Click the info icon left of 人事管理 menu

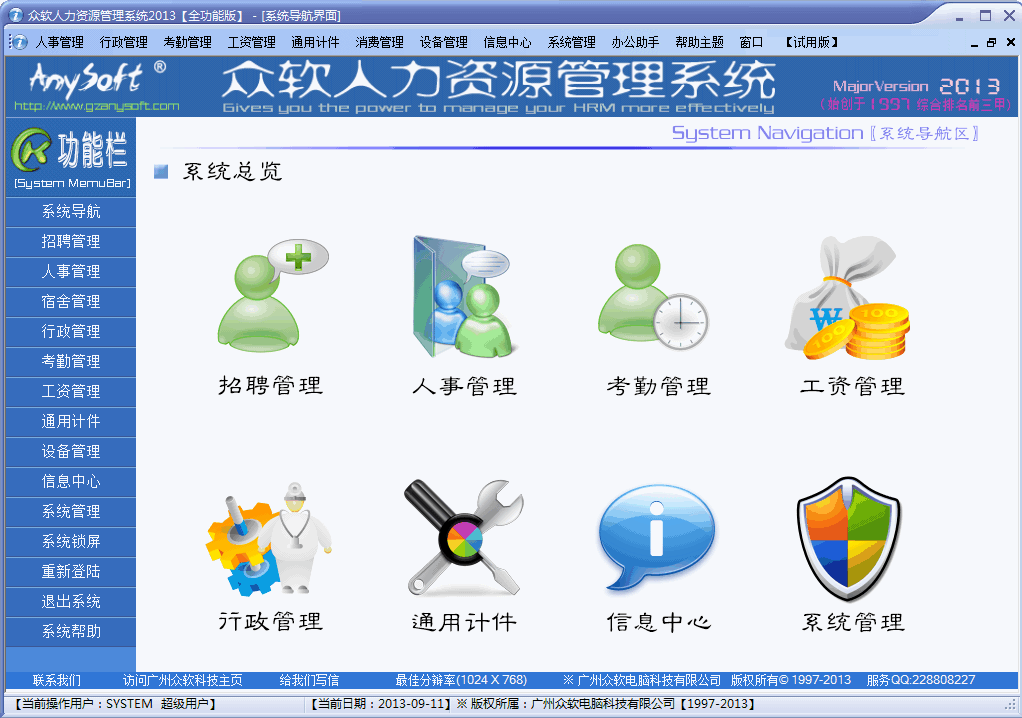[x=20, y=42]
